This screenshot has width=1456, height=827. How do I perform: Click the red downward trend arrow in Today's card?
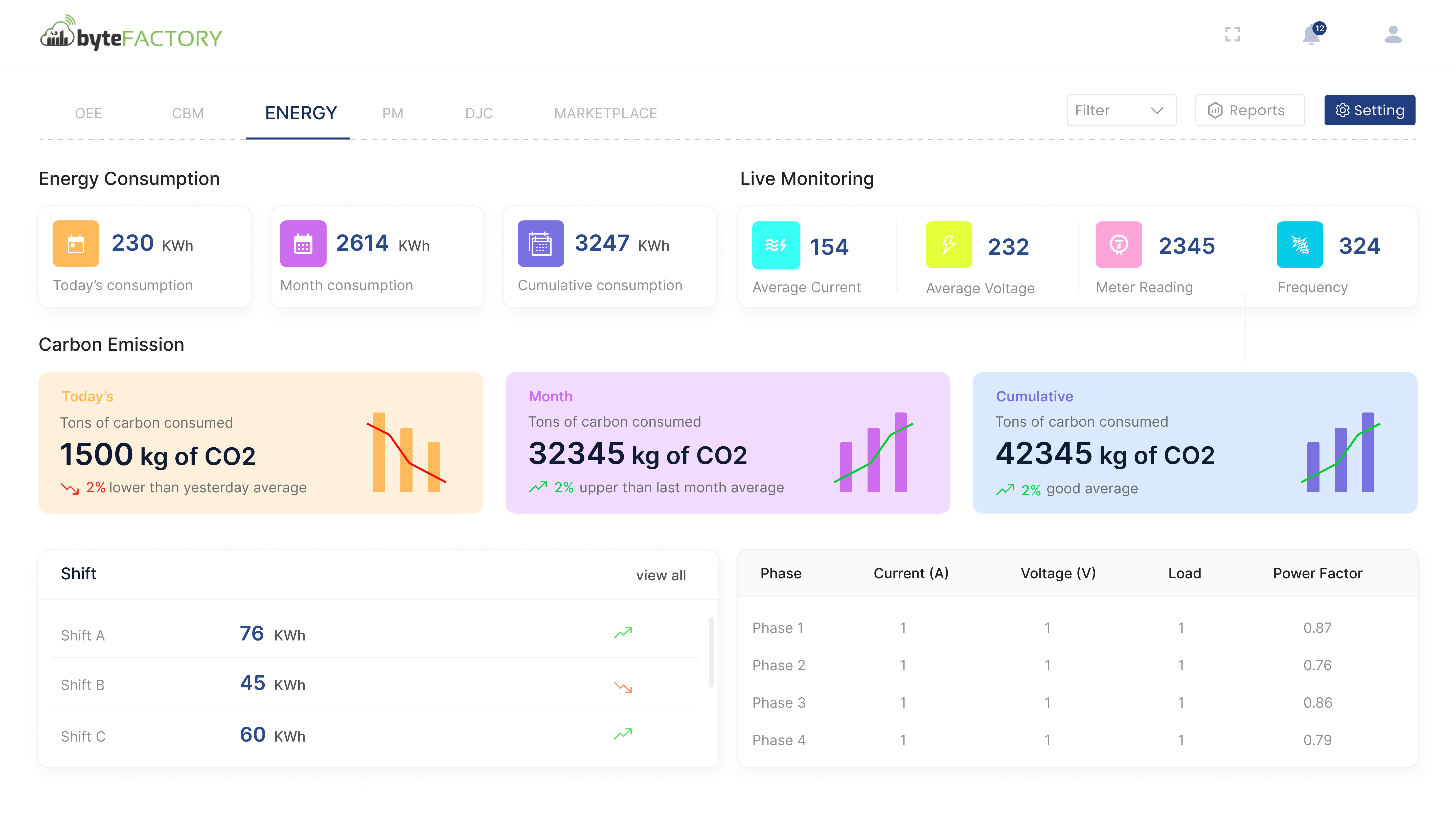(x=70, y=489)
